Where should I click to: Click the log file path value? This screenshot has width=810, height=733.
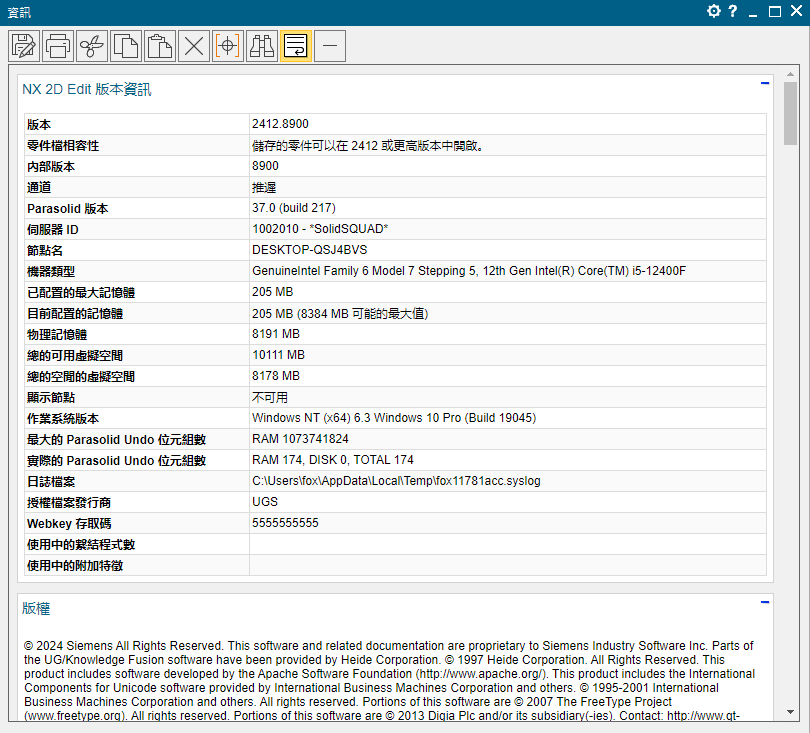pos(396,481)
